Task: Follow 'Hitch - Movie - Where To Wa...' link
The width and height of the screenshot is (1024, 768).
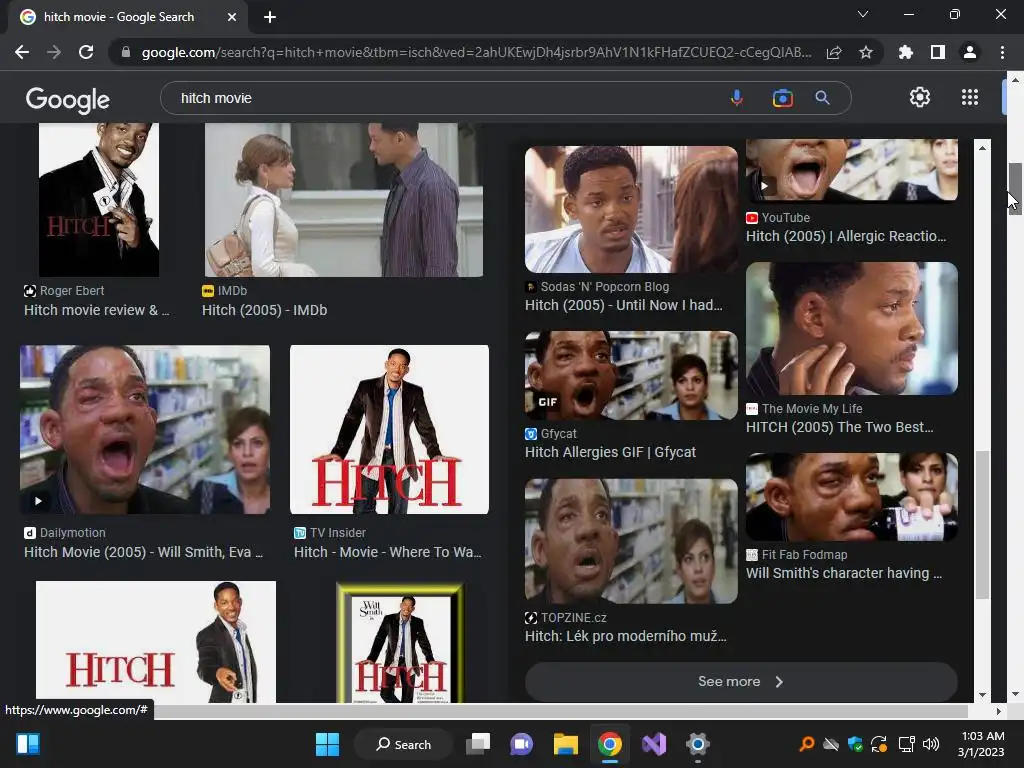Action: pos(388,552)
